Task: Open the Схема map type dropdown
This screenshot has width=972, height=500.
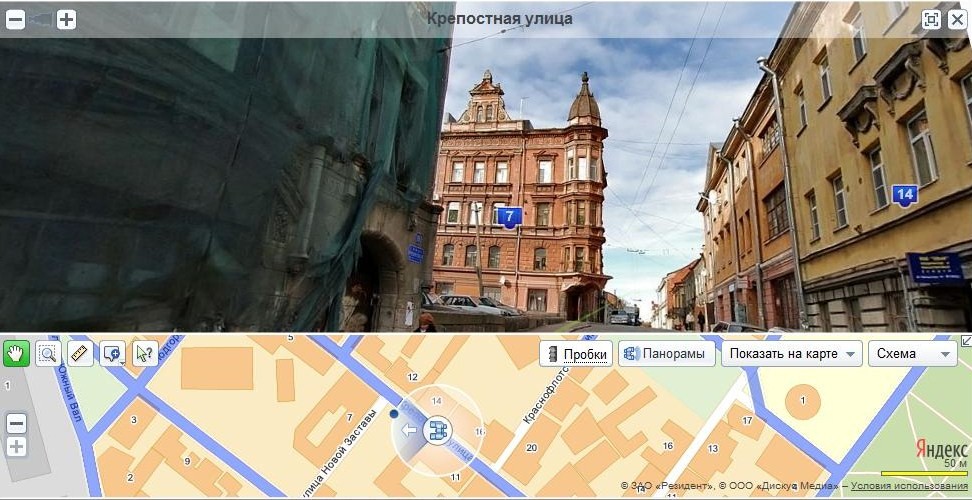Action: [912, 354]
